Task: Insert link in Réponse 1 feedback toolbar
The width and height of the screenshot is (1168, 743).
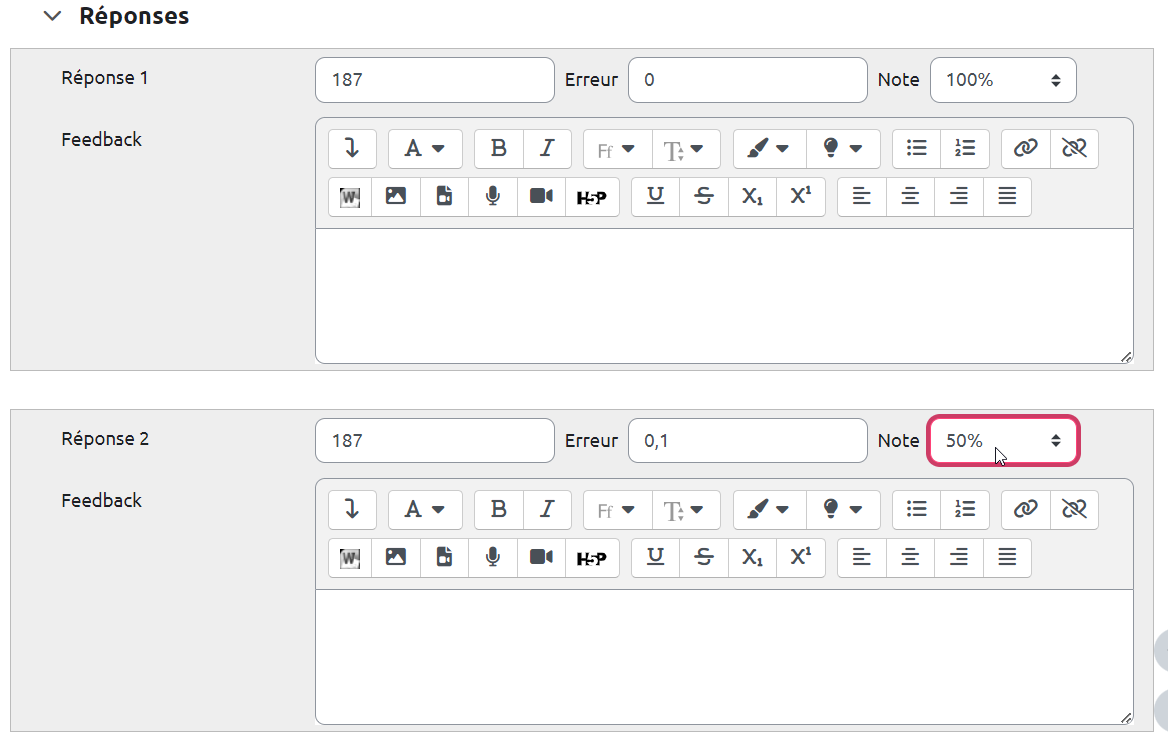Action: coord(1025,149)
